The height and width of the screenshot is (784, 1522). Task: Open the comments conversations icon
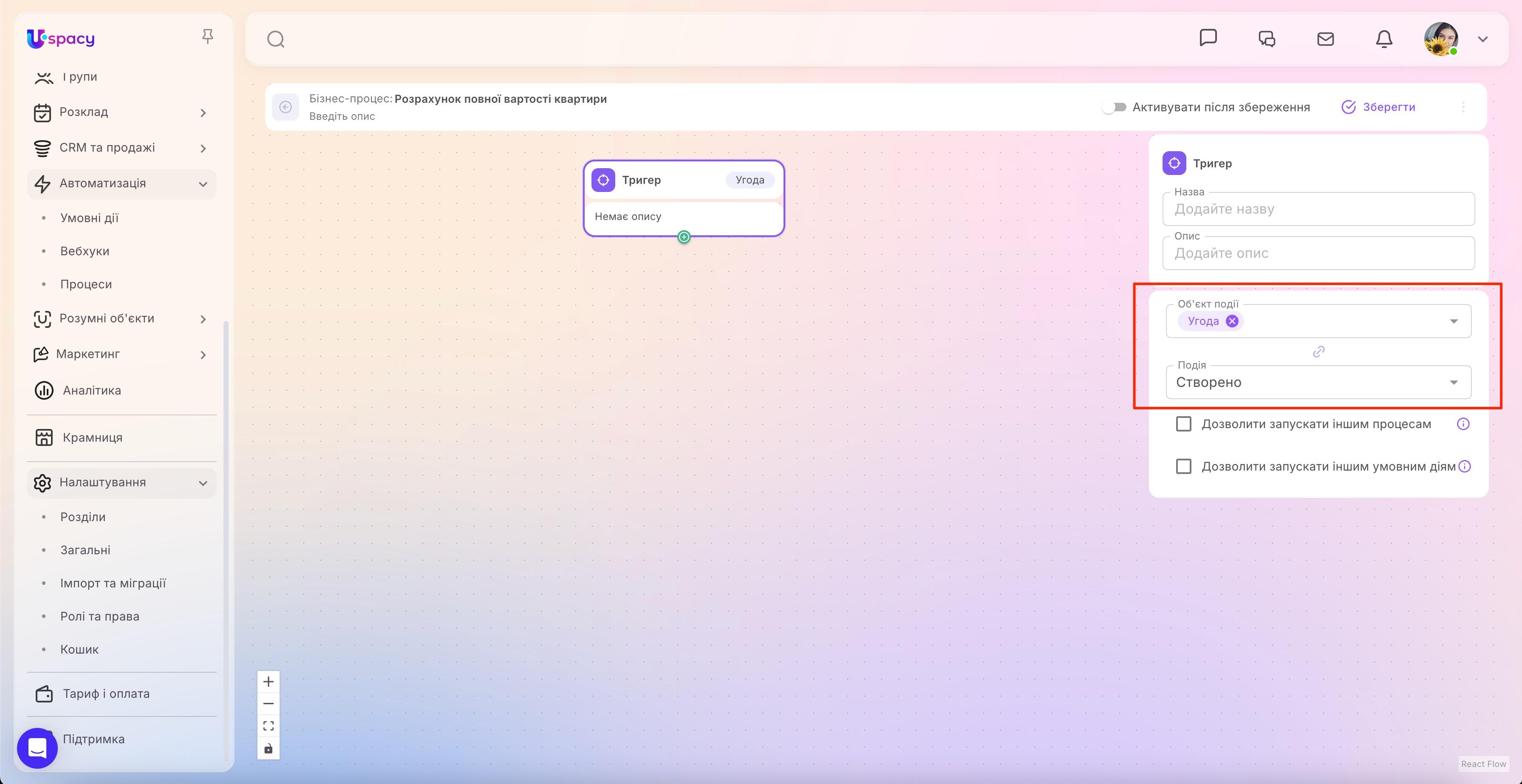pyautogui.click(x=1267, y=39)
